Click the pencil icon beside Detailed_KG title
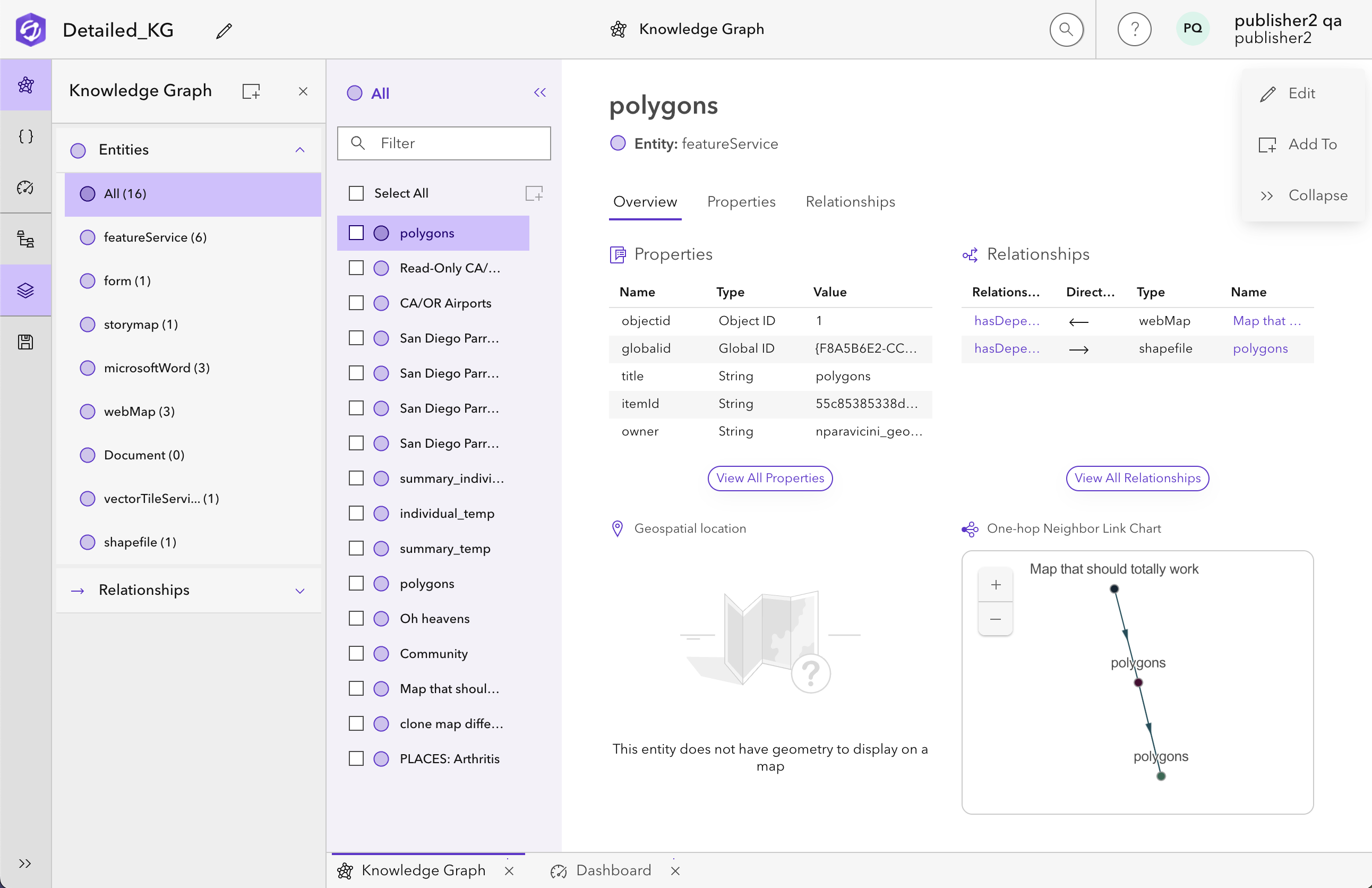Image resolution: width=1372 pixels, height=888 pixels. pos(224,31)
